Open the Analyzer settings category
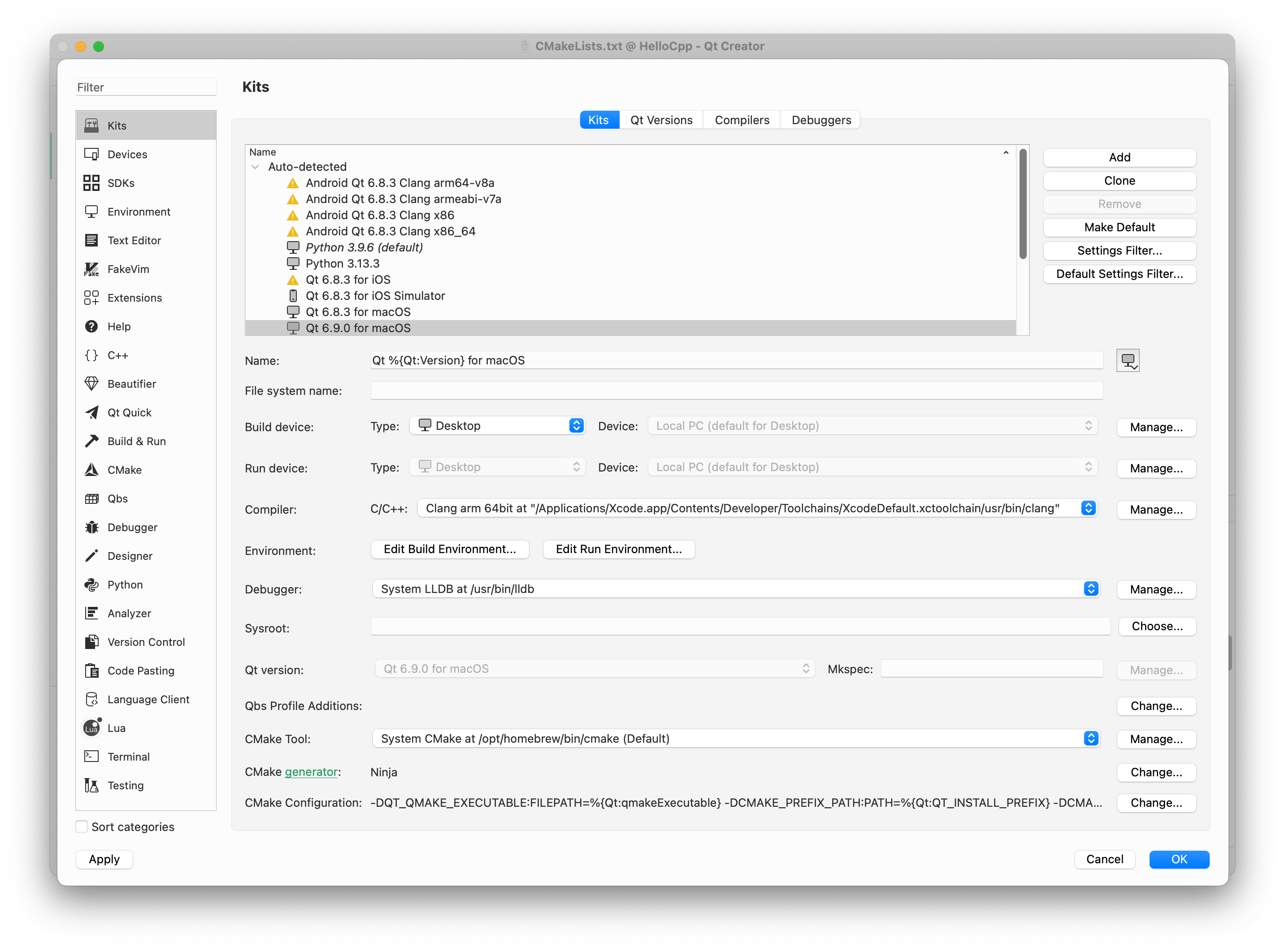This screenshot has height=952, width=1285. click(x=146, y=613)
